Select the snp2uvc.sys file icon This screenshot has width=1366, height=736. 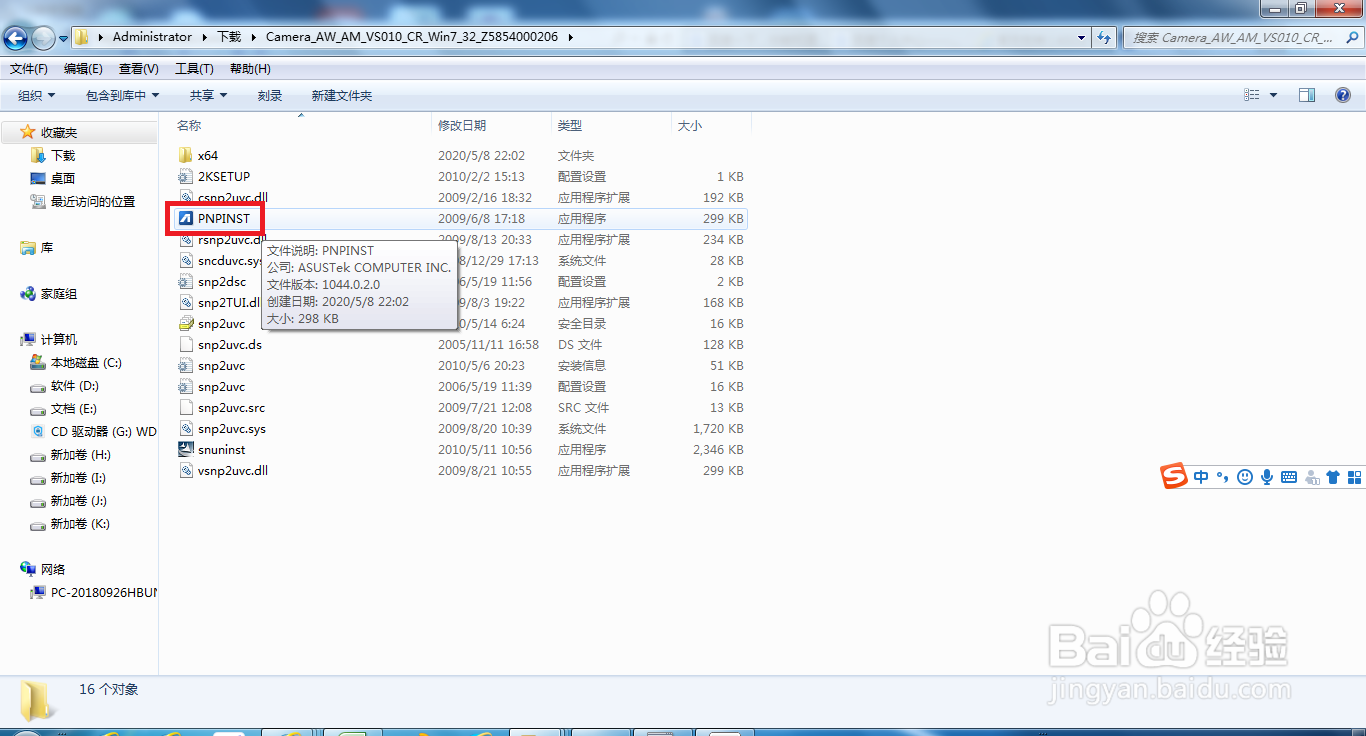185,429
